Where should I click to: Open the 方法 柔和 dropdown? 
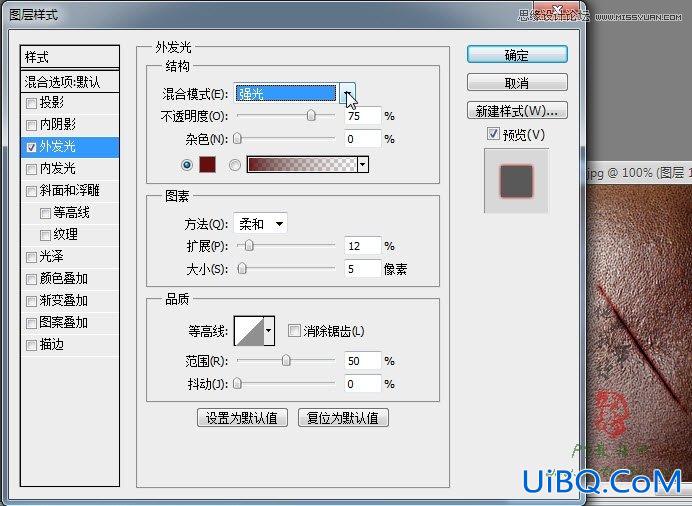click(260, 224)
